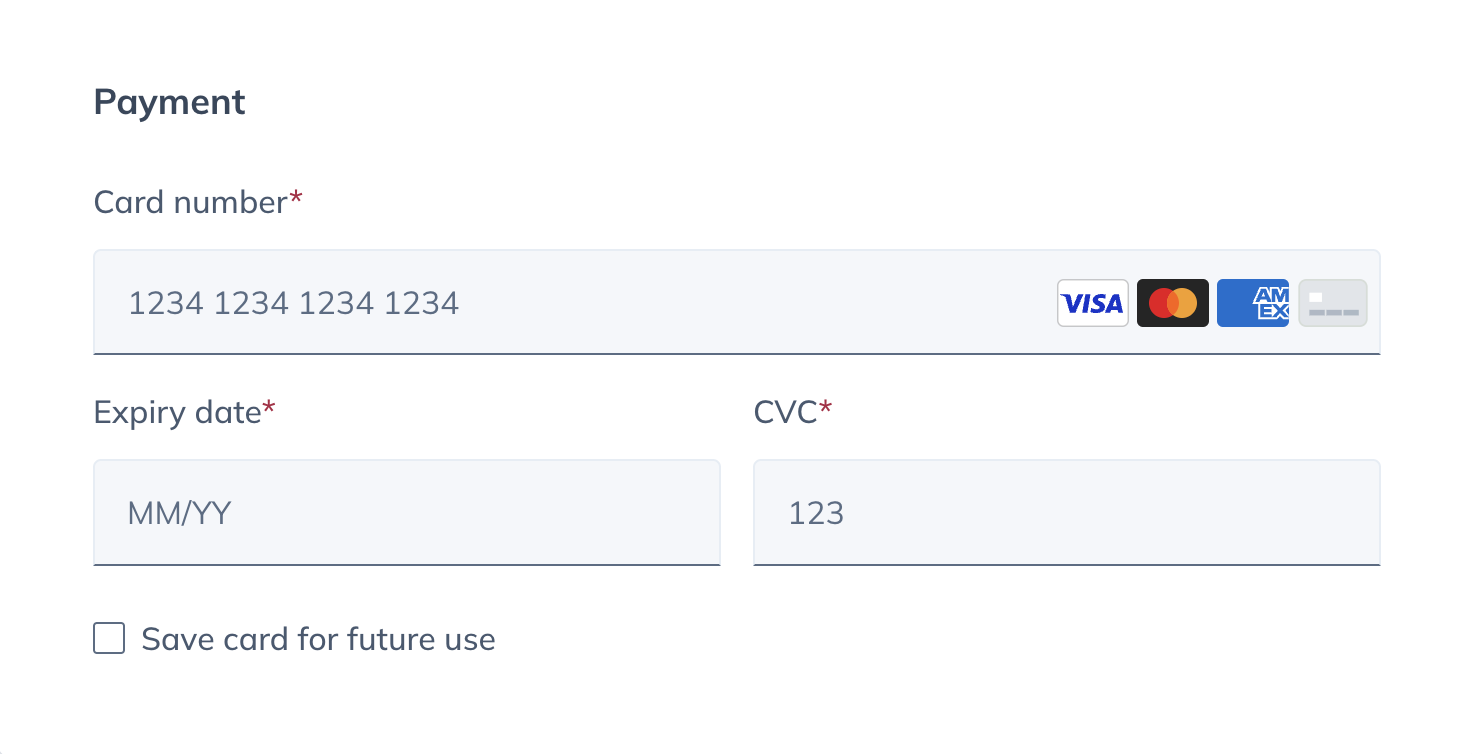Click the MM/YY placeholder text
1472x754 pixels.
click(x=179, y=514)
